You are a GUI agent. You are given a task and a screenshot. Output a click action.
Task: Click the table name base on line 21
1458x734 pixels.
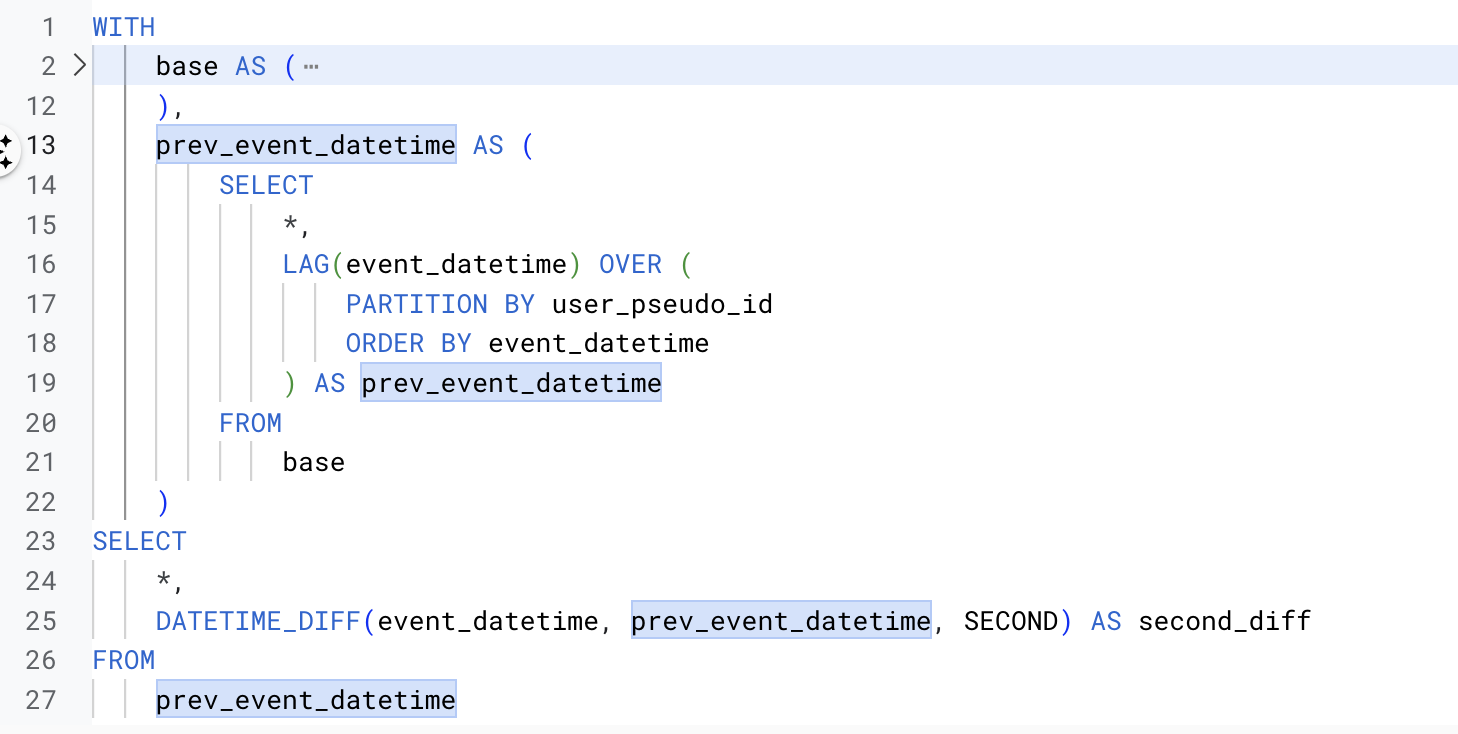point(314,462)
